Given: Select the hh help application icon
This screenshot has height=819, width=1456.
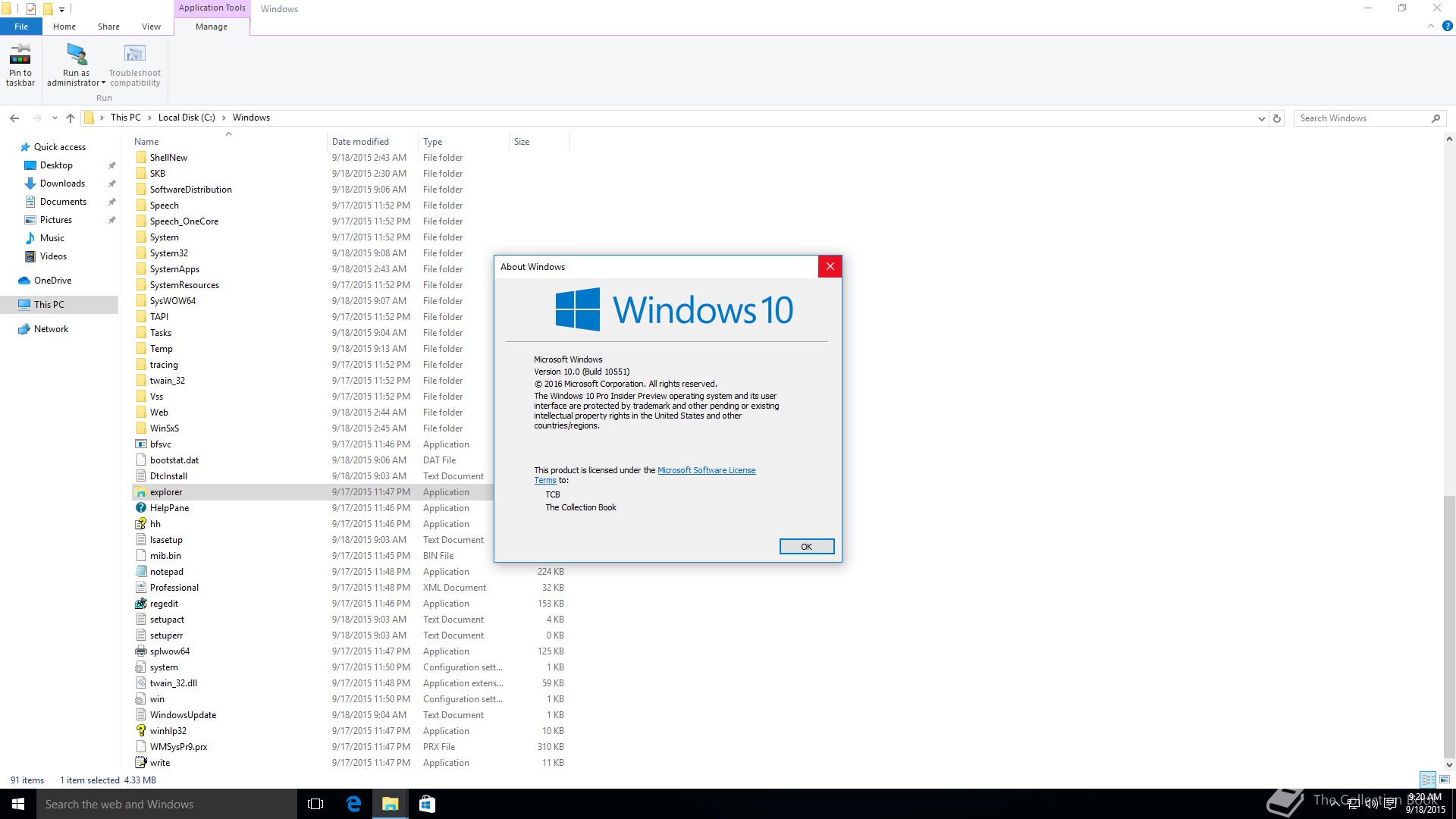Looking at the screenshot, I should tap(140, 524).
